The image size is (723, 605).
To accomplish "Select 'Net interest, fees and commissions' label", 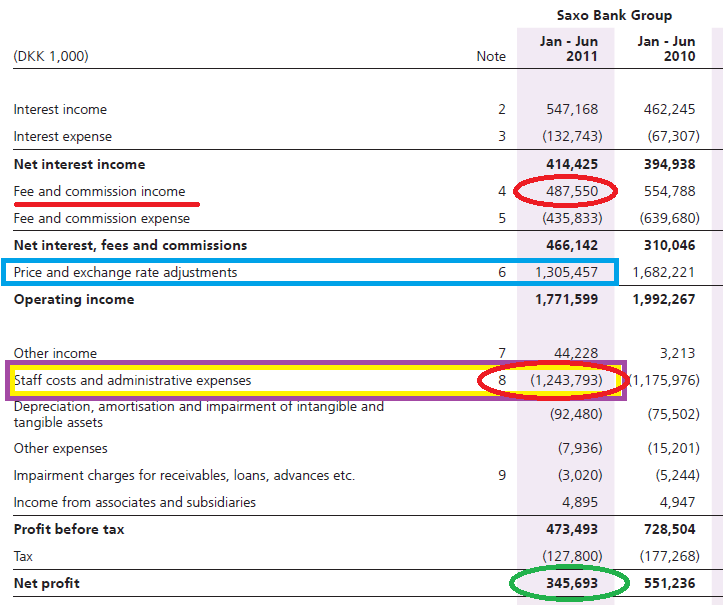I will click(x=130, y=245).
